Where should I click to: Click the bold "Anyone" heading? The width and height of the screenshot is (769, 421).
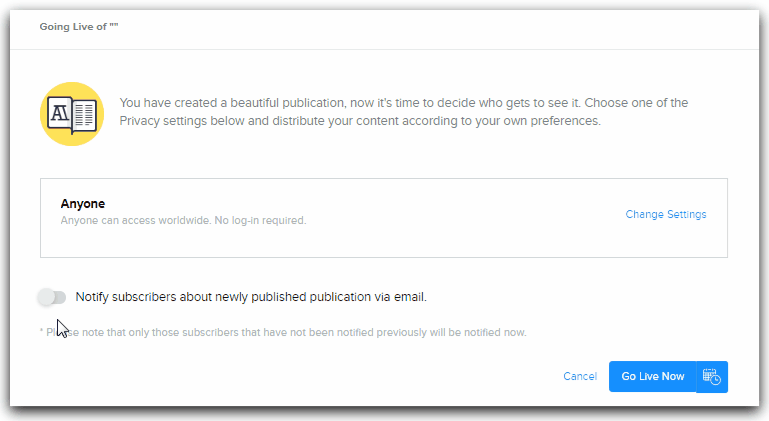(83, 204)
